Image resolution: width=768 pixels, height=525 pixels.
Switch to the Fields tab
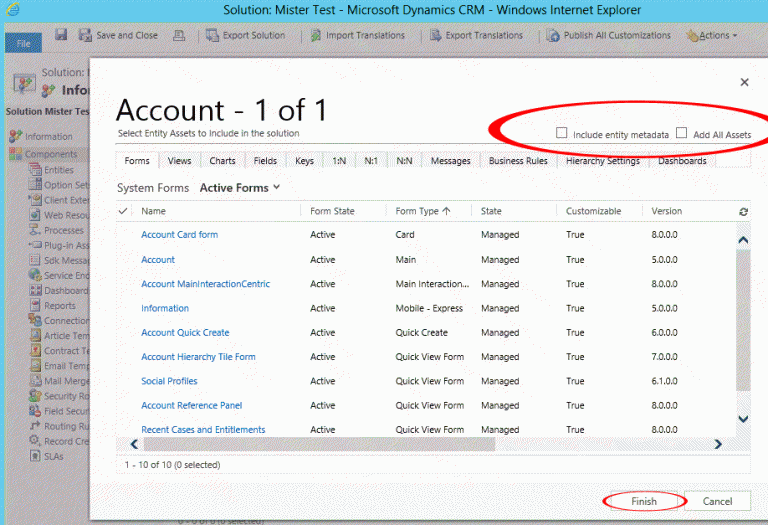(x=265, y=161)
